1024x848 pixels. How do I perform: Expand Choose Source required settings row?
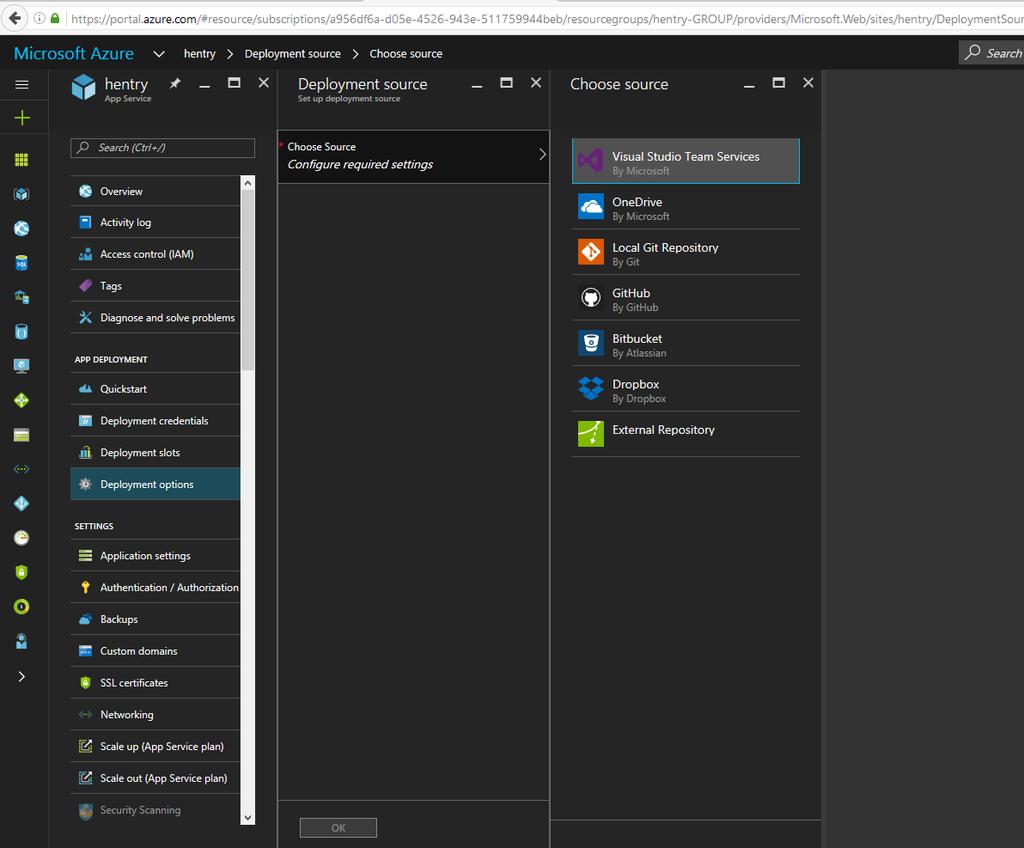[413, 156]
